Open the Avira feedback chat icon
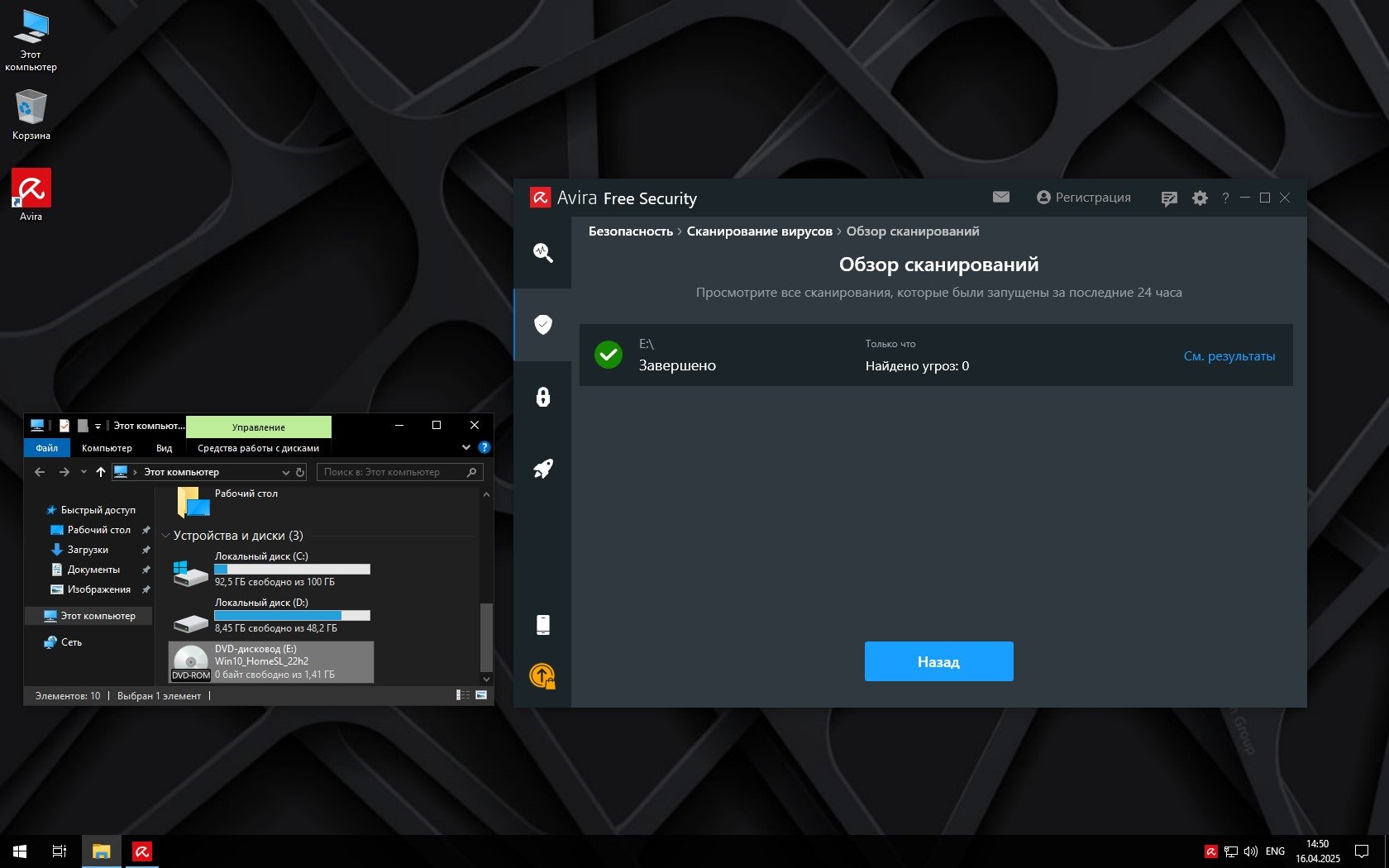The image size is (1389, 868). pos(1169,198)
